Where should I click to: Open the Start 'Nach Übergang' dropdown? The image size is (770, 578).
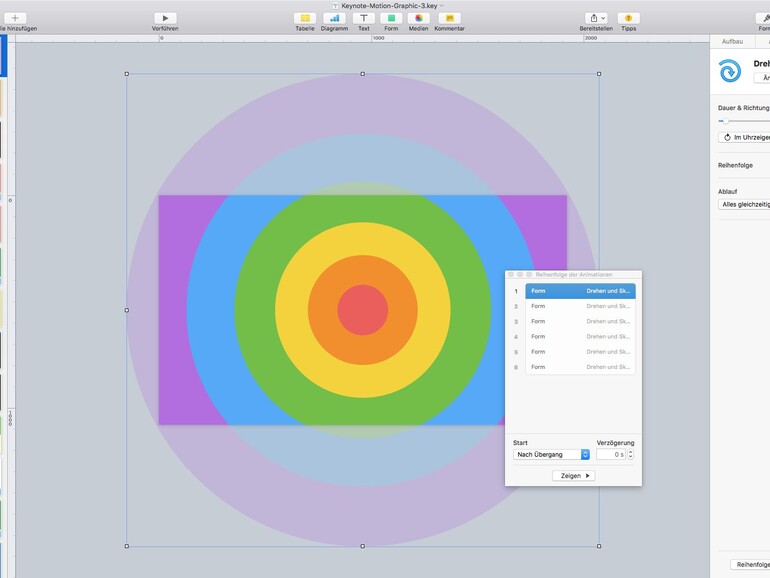point(552,454)
